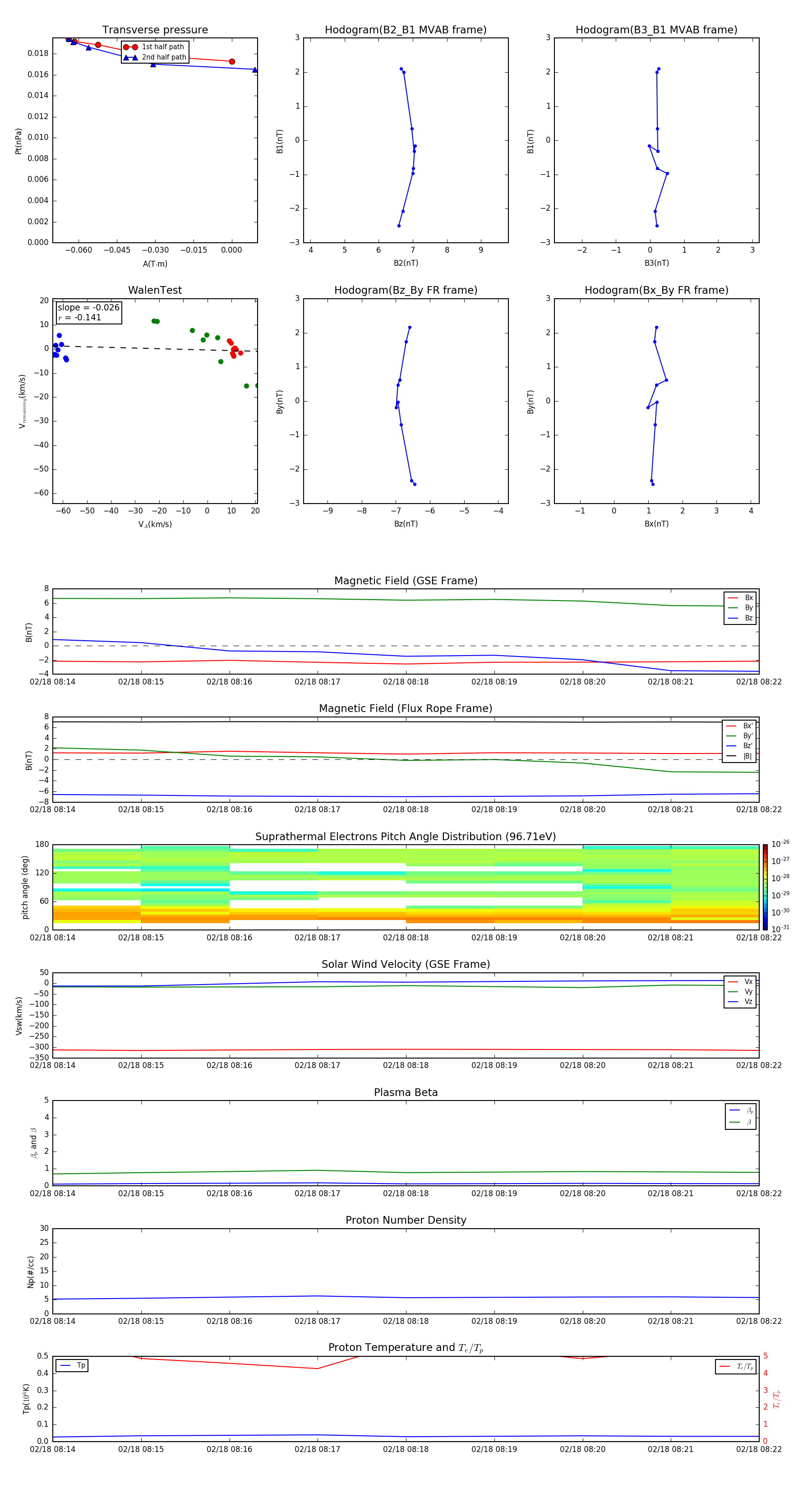Screen dimensions: 812x1489
Task: Click '|B|' in flux rope legend
Action: coord(740,757)
